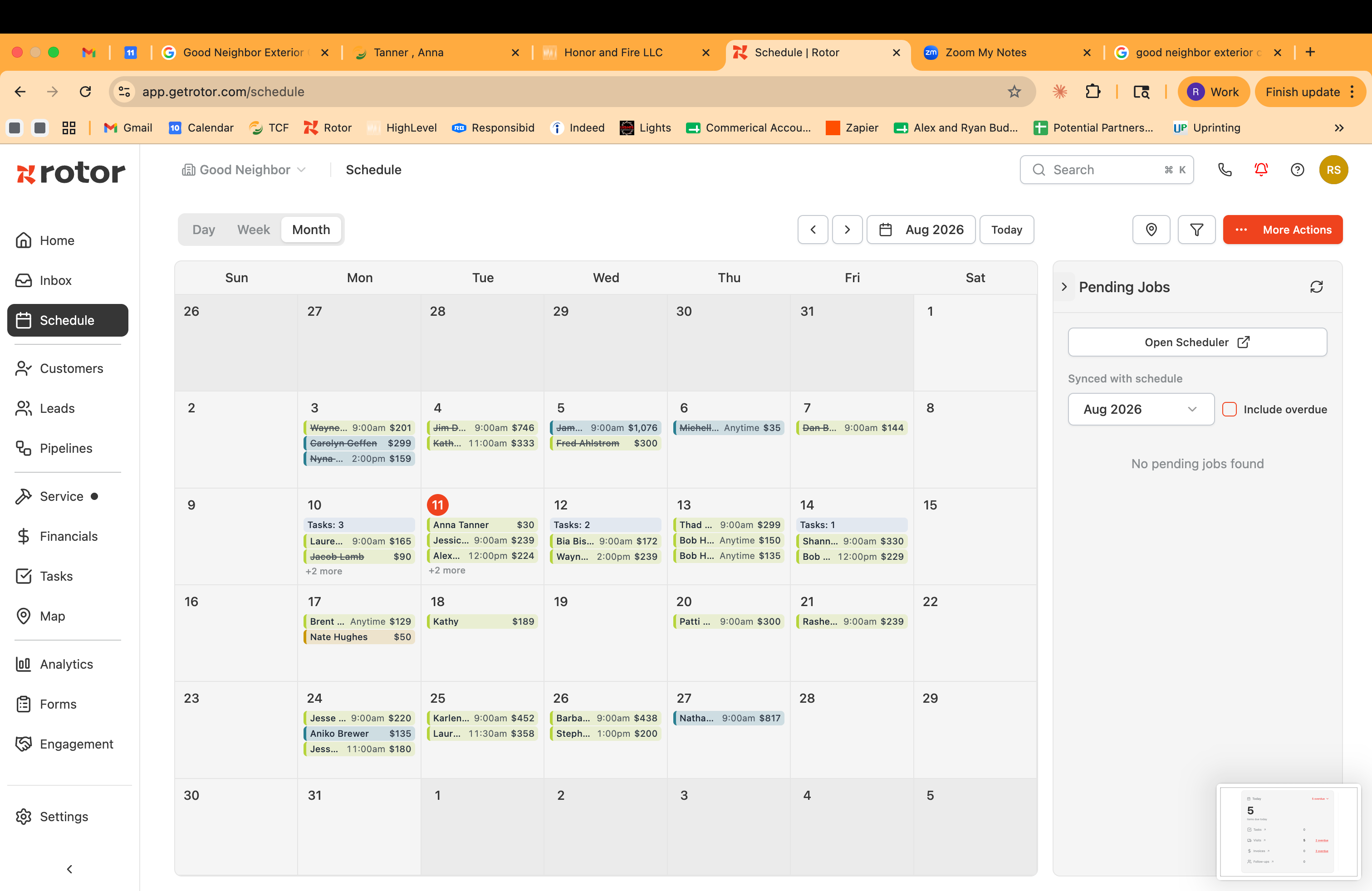This screenshot has width=1372, height=891.
Task: Open Pipelines in the sidebar
Action: pos(68,448)
